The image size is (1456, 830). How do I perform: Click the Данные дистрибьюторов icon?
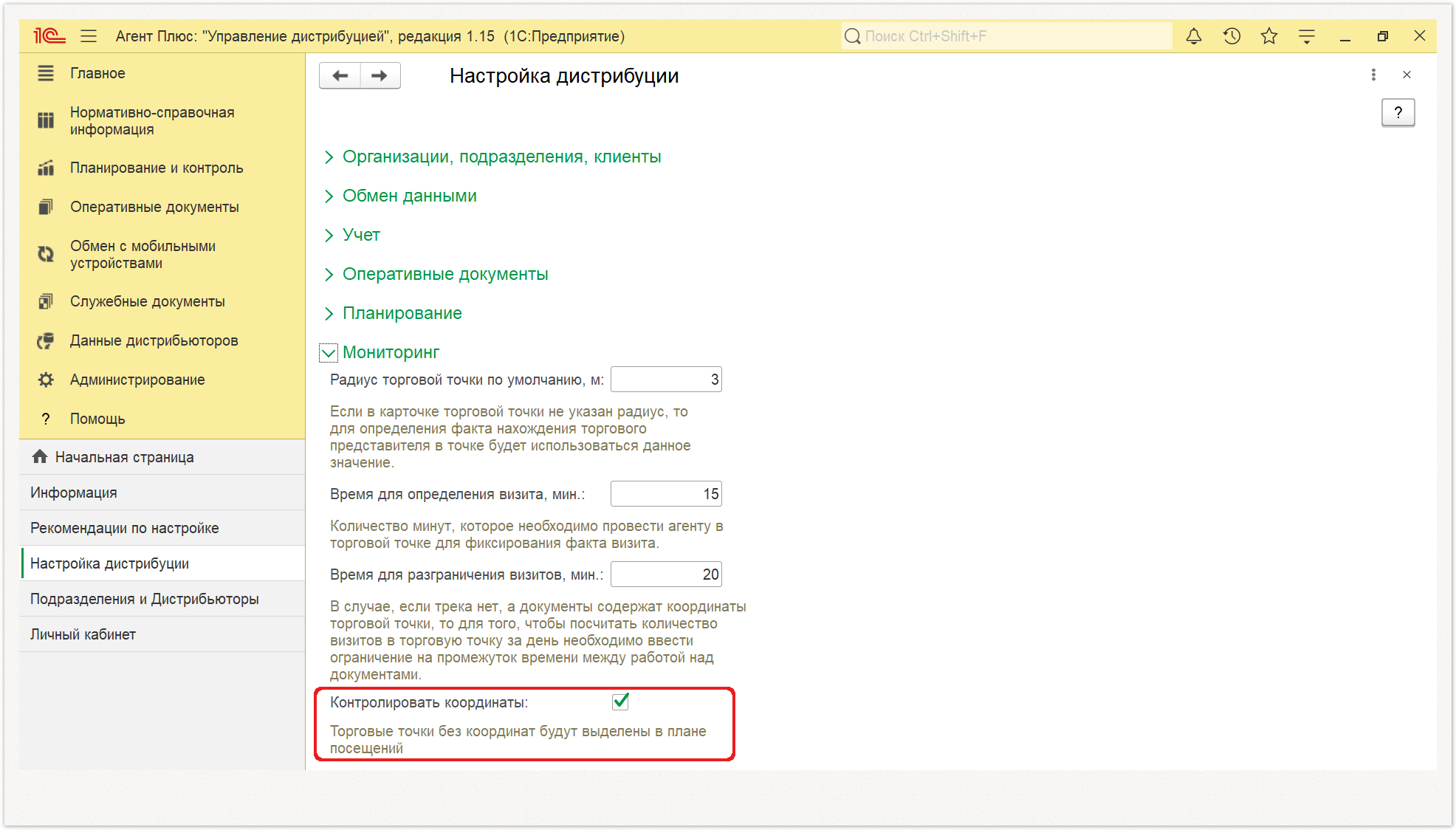click(46, 340)
